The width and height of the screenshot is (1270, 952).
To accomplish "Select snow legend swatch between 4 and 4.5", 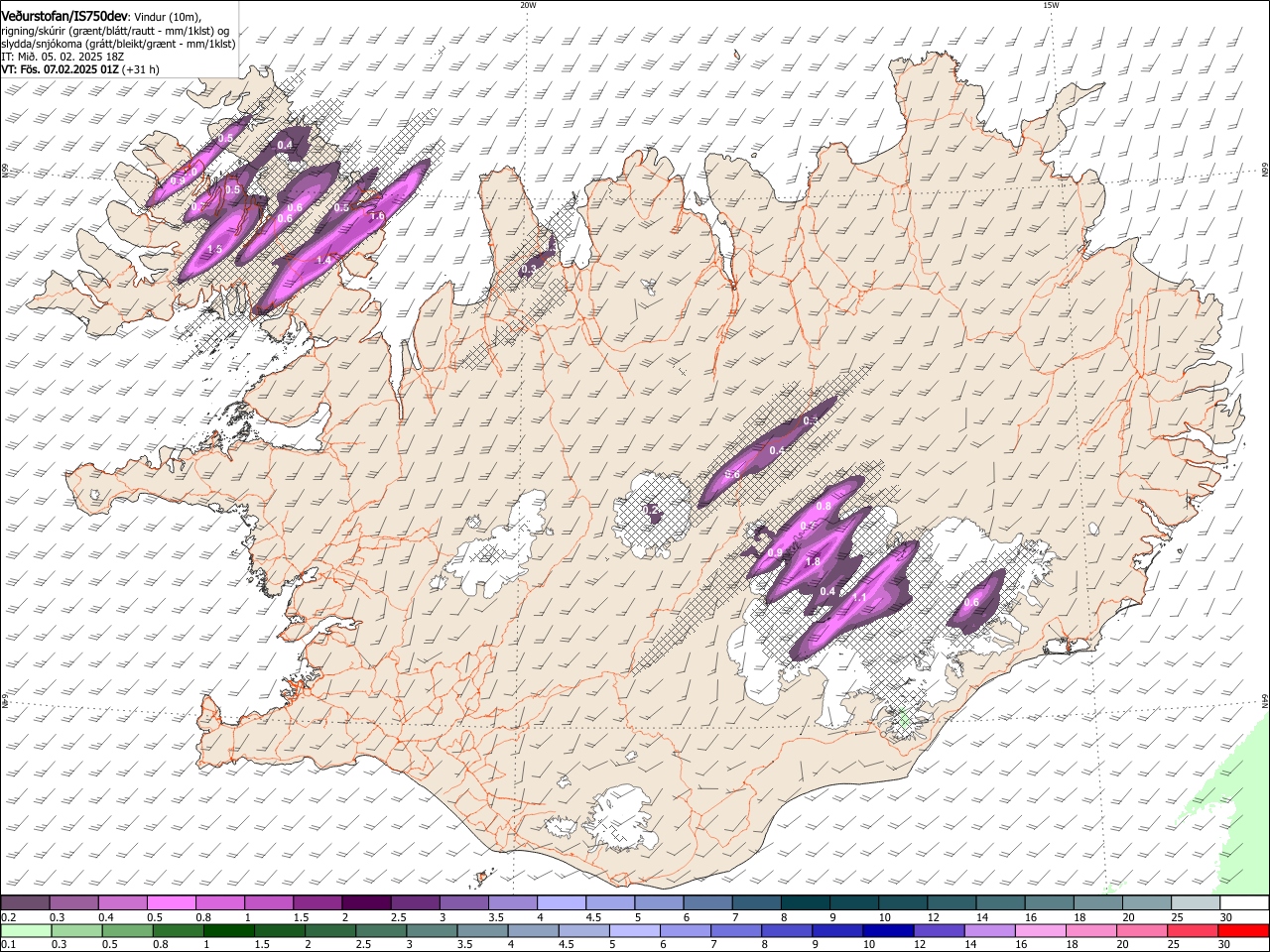I will point(562,903).
